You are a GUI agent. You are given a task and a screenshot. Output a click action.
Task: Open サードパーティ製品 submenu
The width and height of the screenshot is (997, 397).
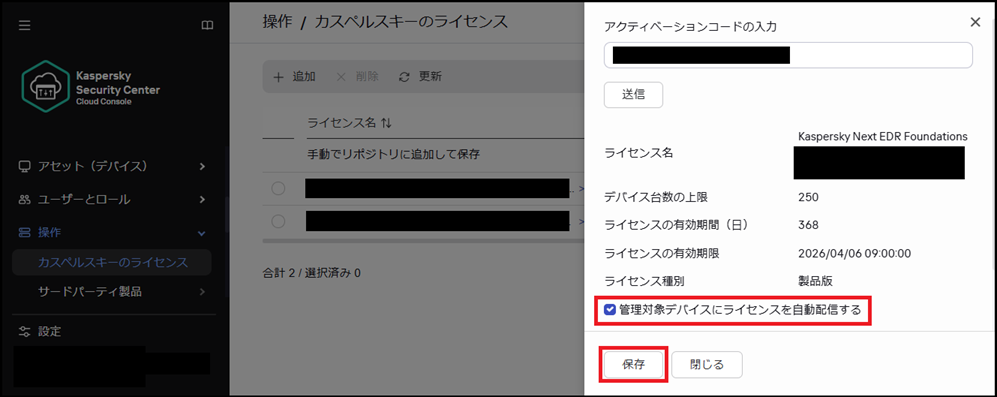113,292
